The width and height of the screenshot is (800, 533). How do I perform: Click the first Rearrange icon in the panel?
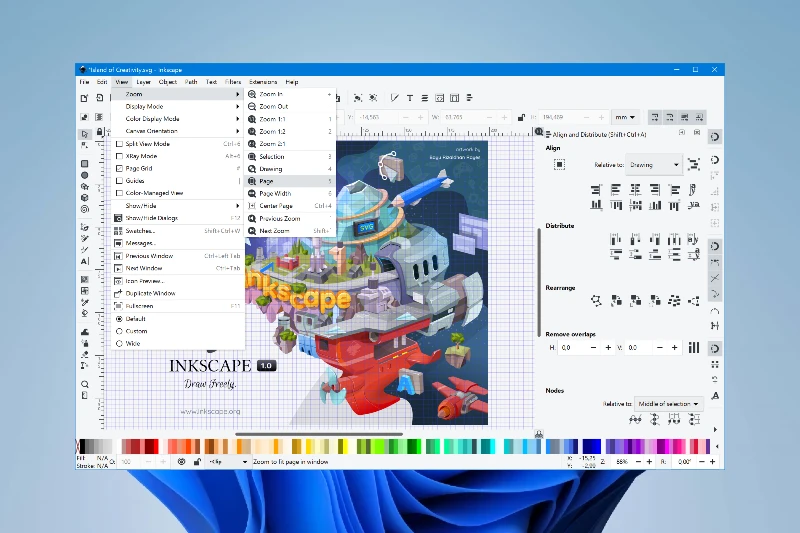[x=596, y=300]
